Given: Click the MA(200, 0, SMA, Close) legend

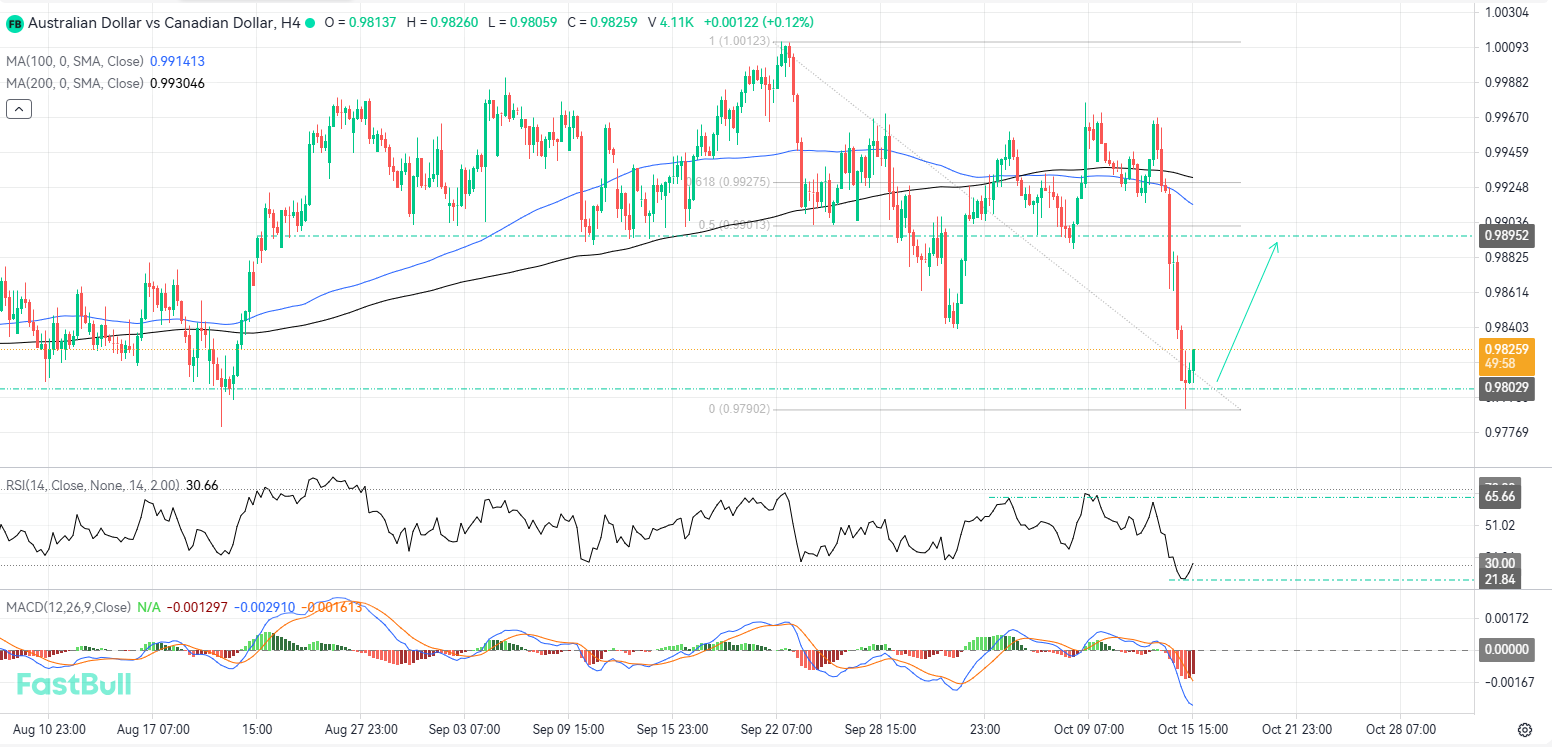Looking at the screenshot, I should click(75, 83).
